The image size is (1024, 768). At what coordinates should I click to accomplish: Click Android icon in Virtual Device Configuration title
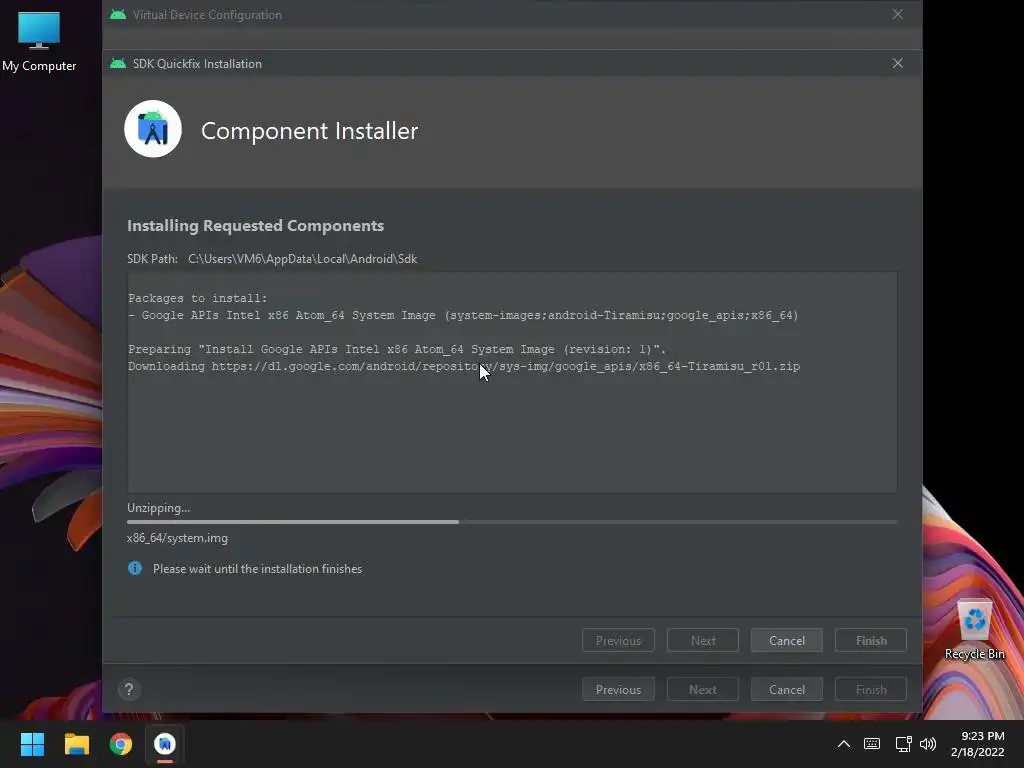118,14
